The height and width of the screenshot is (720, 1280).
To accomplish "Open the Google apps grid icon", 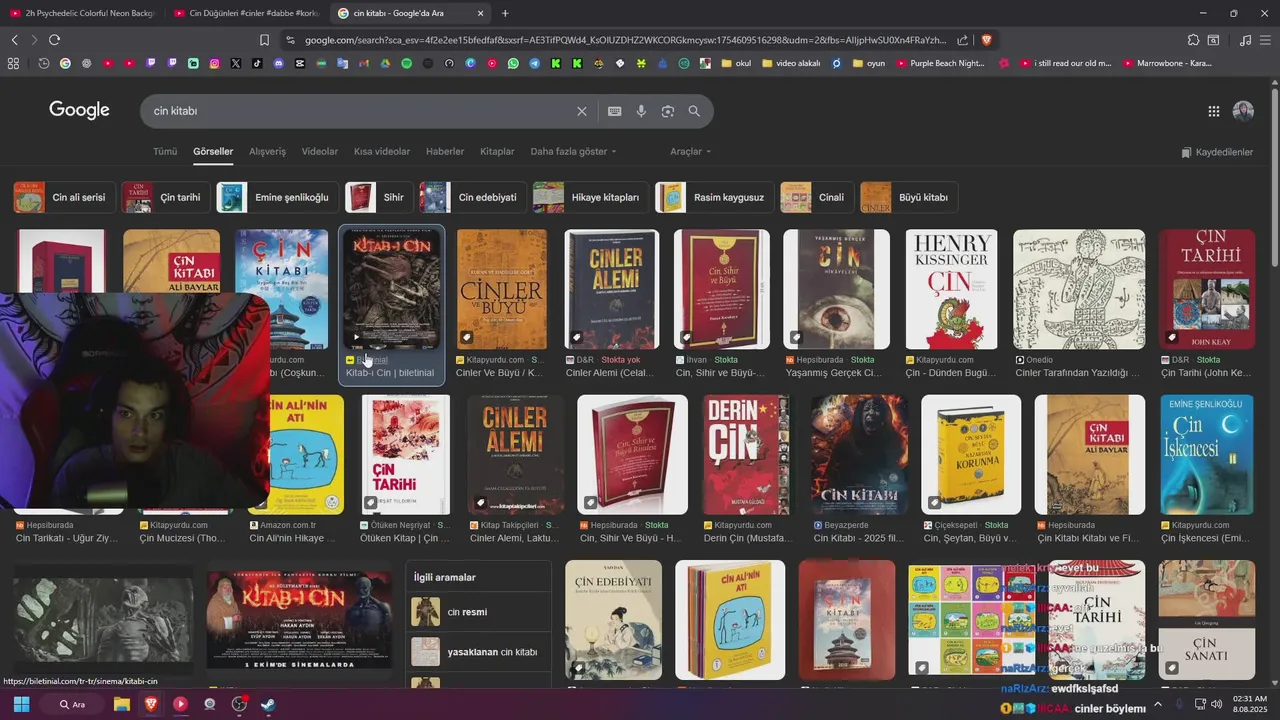I will pos(1213,111).
